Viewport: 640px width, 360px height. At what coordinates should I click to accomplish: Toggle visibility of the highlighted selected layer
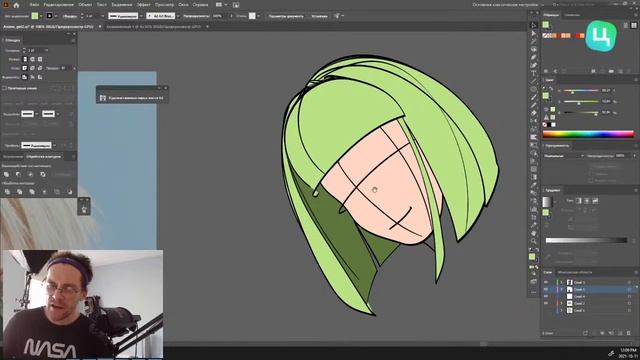point(546,289)
